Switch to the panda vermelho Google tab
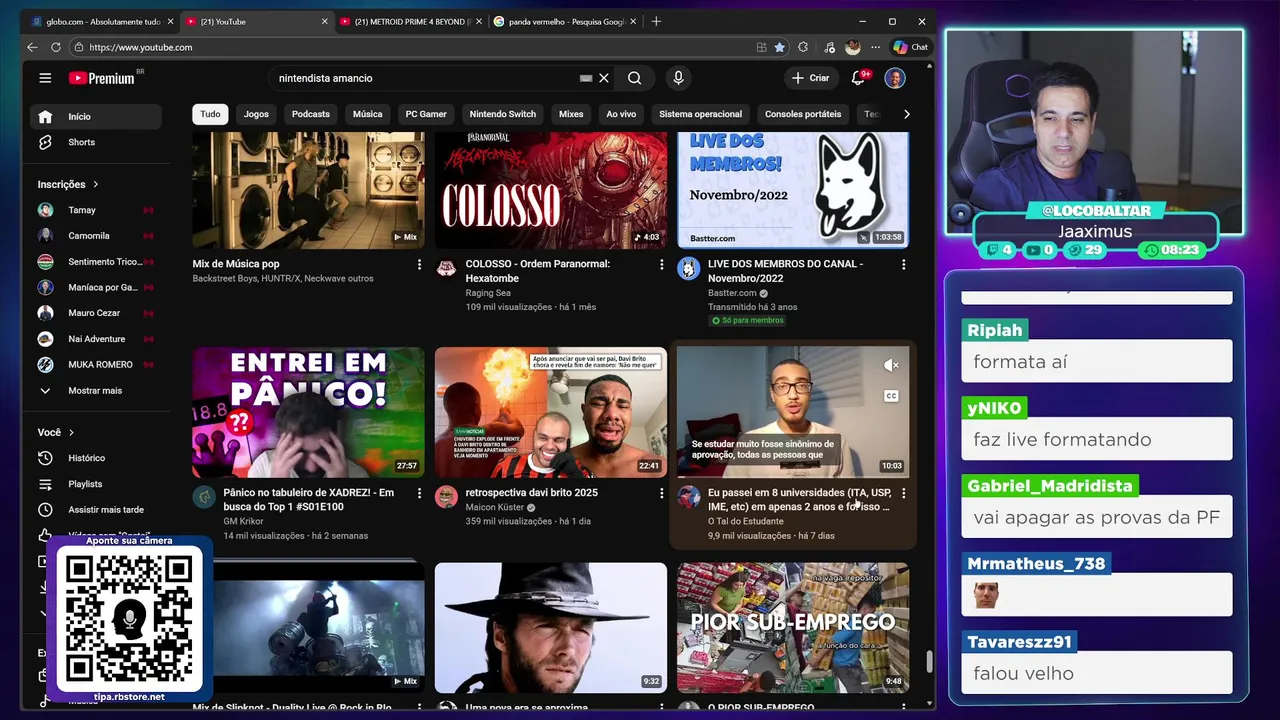The height and width of the screenshot is (720, 1280). 563,21
